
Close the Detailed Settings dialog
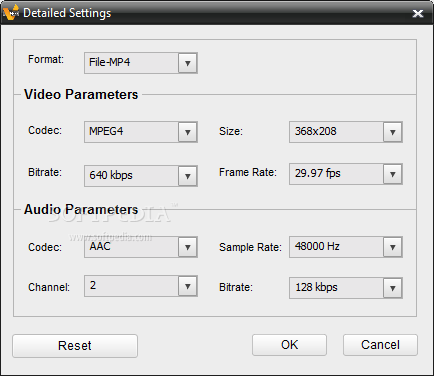418,13
